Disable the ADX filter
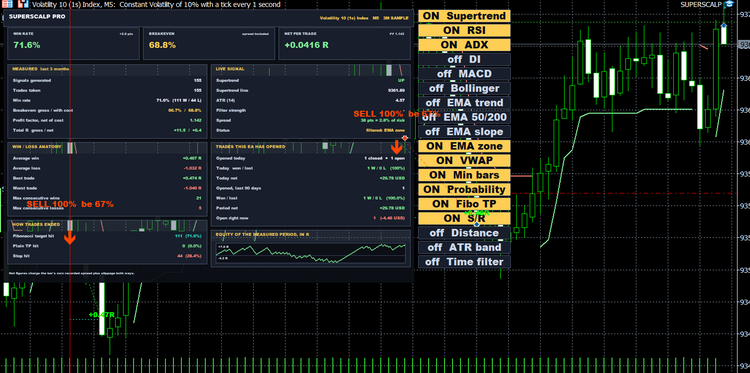 point(464,45)
